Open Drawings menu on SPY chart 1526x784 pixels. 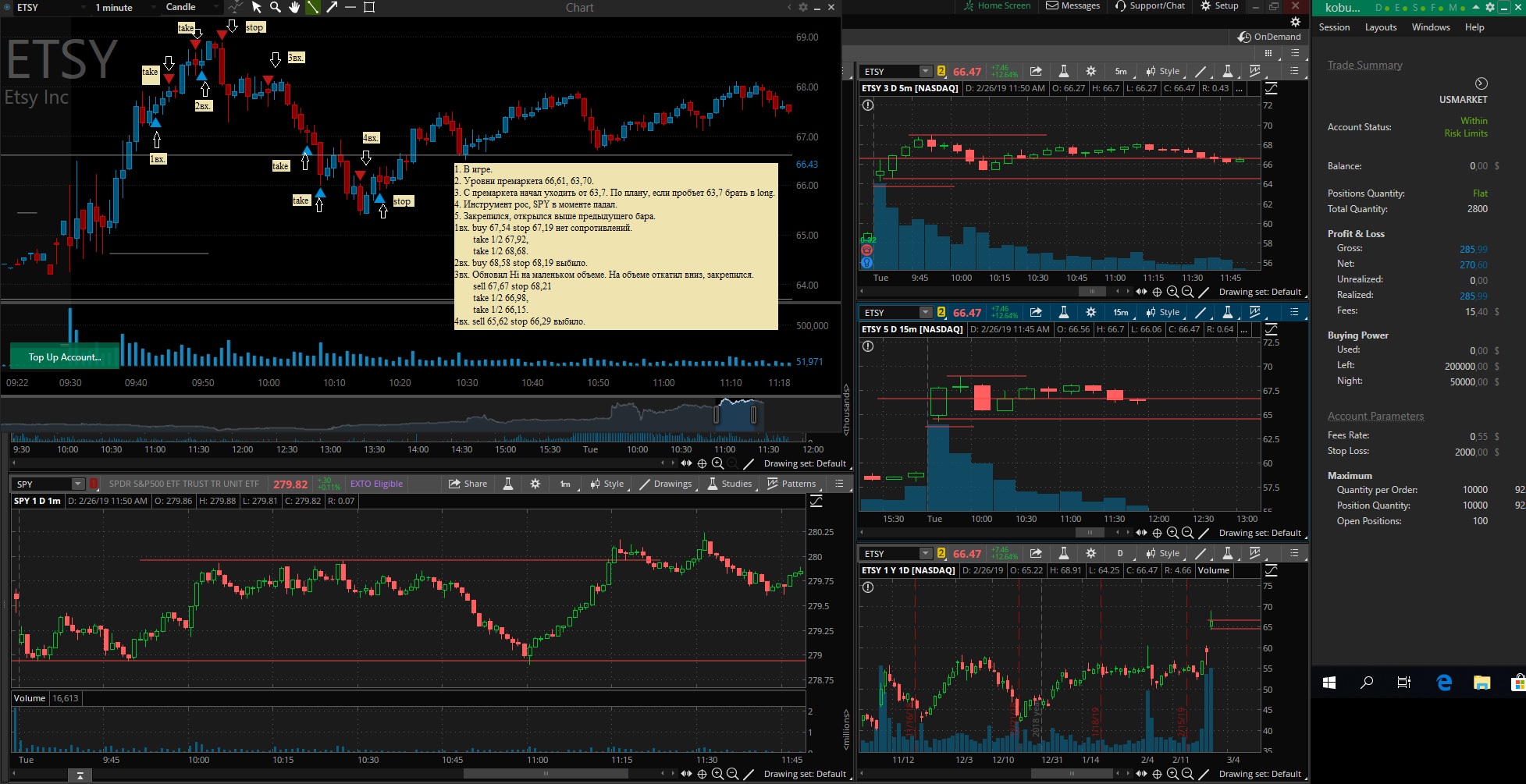[x=666, y=484]
